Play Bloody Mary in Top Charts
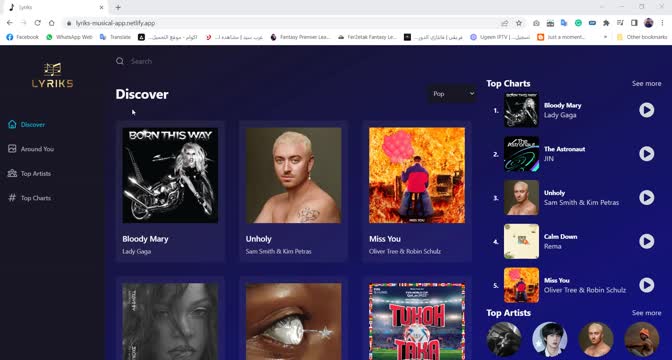The height and width of the screenshot is (360, 672). 646,110
